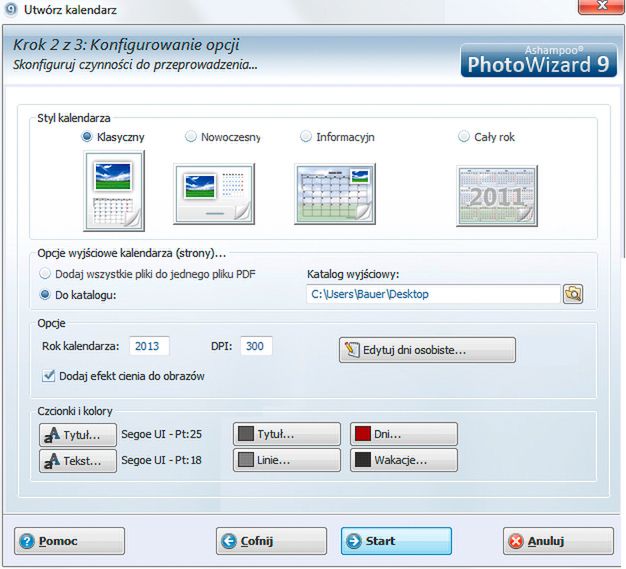Open Edytuj dni osobiste dialog

click(427, 350)
